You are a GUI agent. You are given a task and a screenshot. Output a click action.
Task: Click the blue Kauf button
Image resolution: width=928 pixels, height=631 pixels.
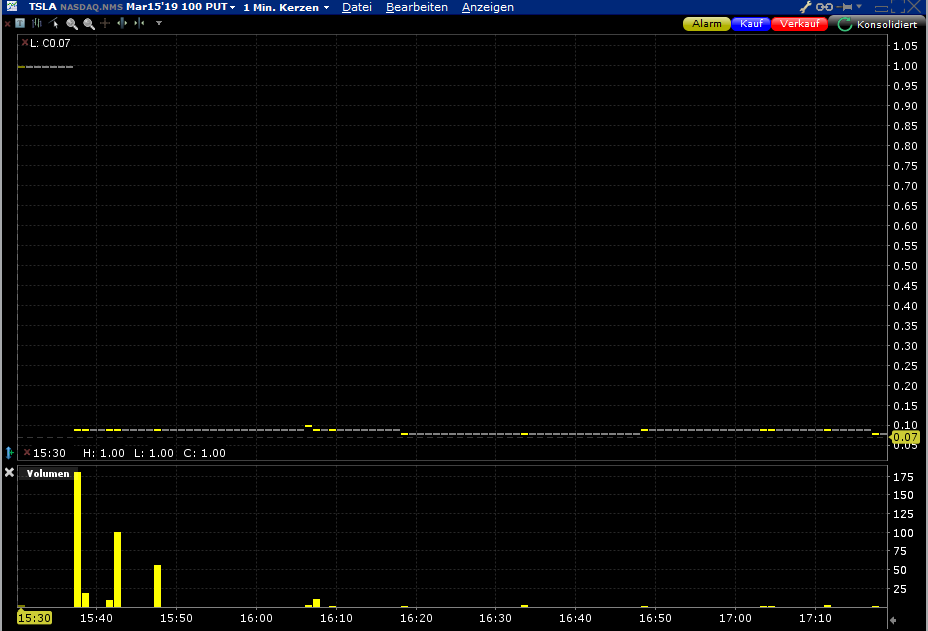coord(751,23)
